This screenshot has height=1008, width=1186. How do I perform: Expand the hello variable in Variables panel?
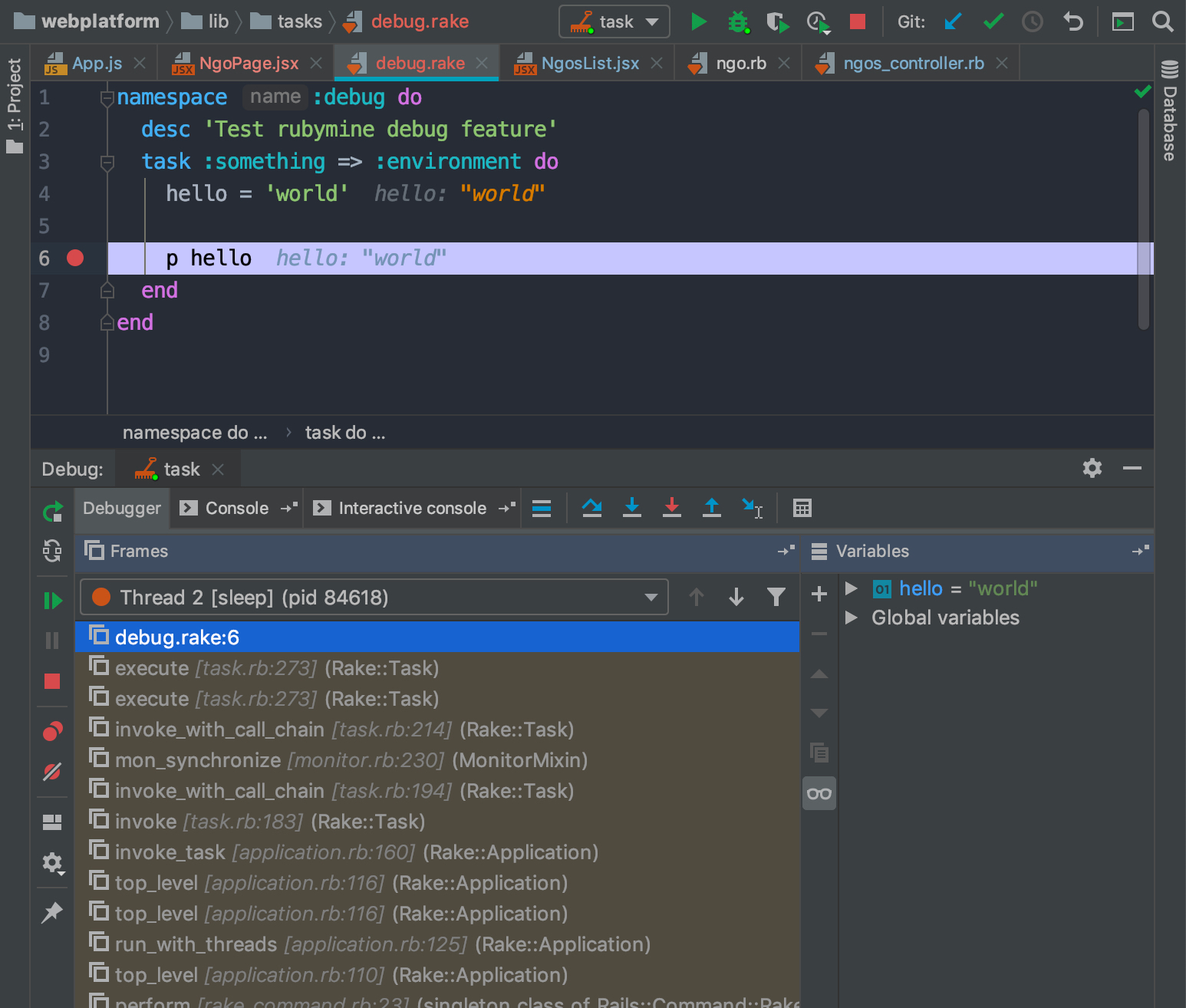(852, 588)
